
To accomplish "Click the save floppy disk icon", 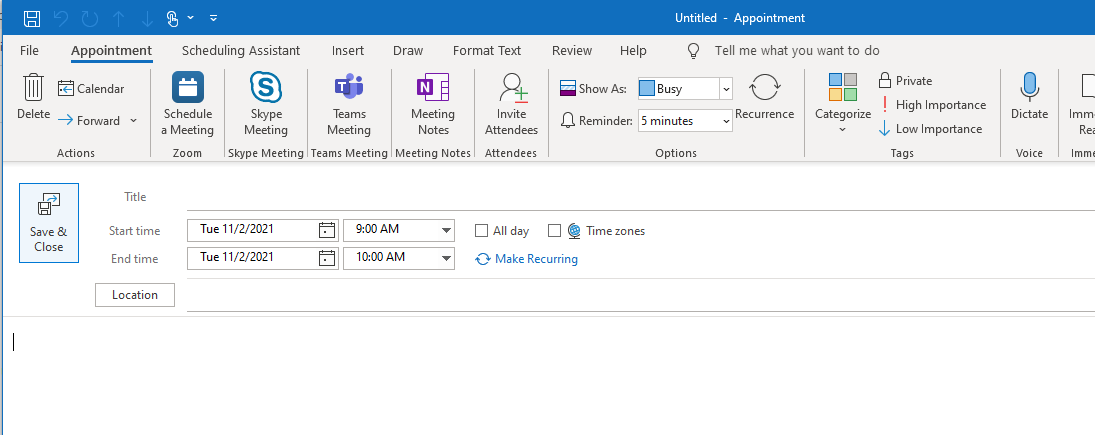I will pos(32,18).
